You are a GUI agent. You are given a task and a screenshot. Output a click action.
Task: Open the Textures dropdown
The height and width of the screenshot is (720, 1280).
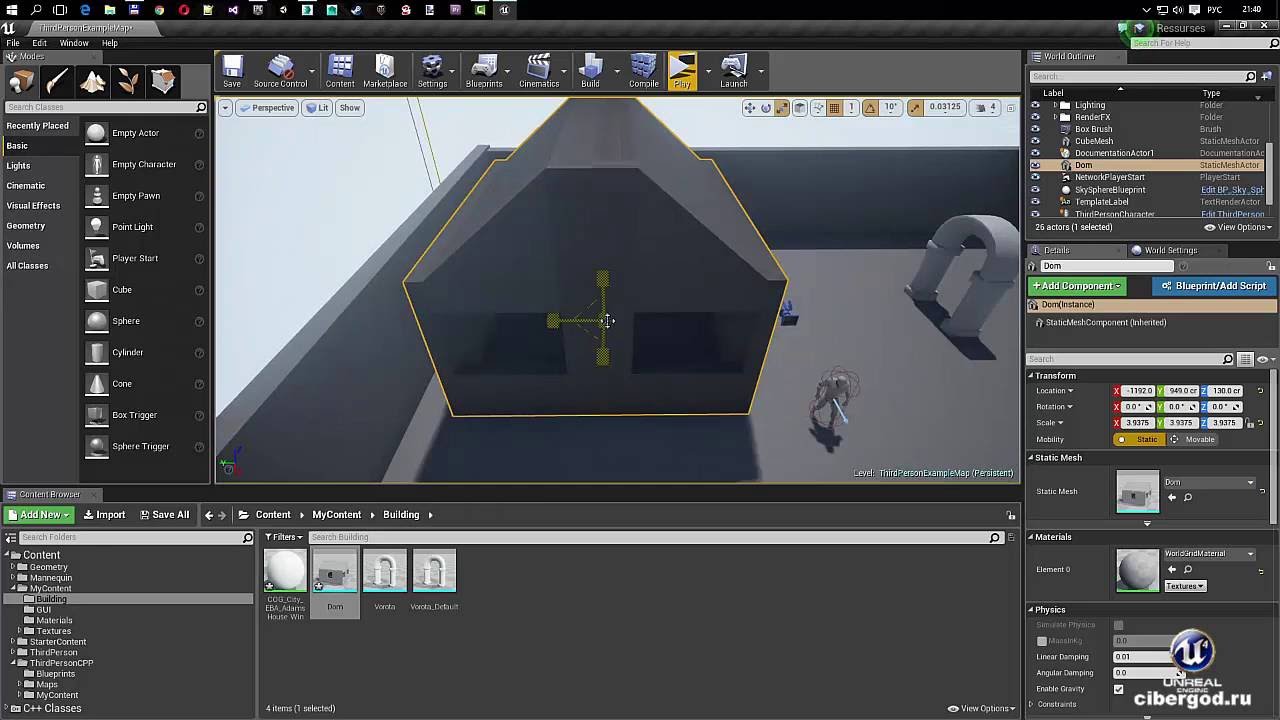click(1185, 586)
